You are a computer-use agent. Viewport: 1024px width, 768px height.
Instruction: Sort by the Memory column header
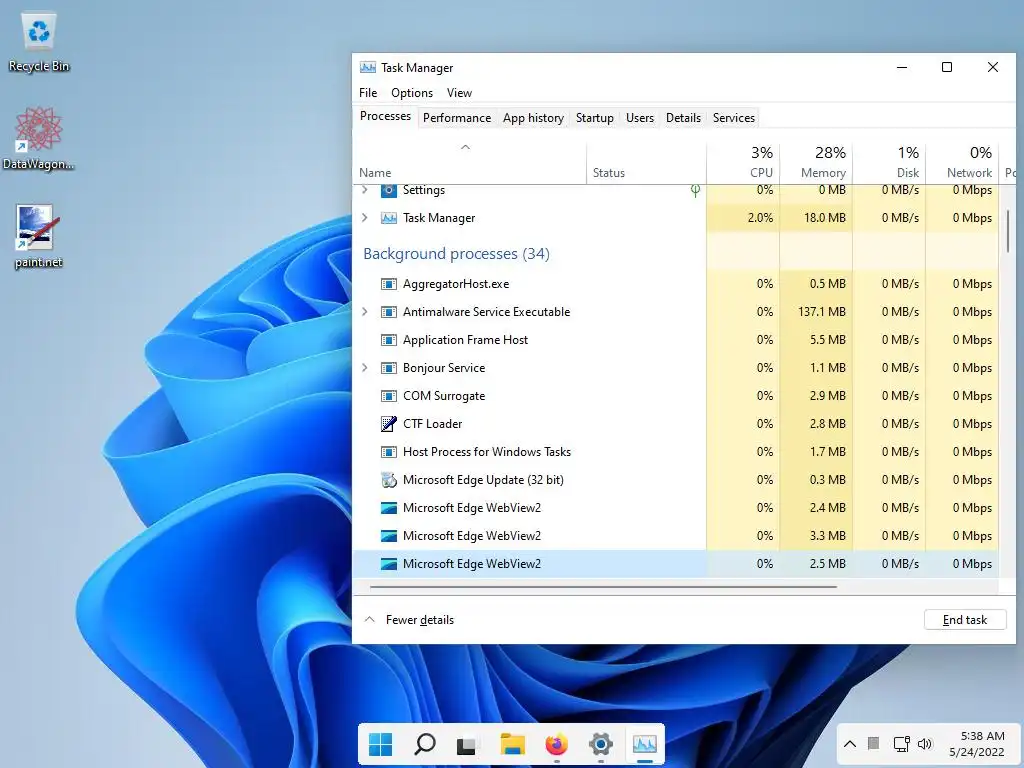(816, 163)
